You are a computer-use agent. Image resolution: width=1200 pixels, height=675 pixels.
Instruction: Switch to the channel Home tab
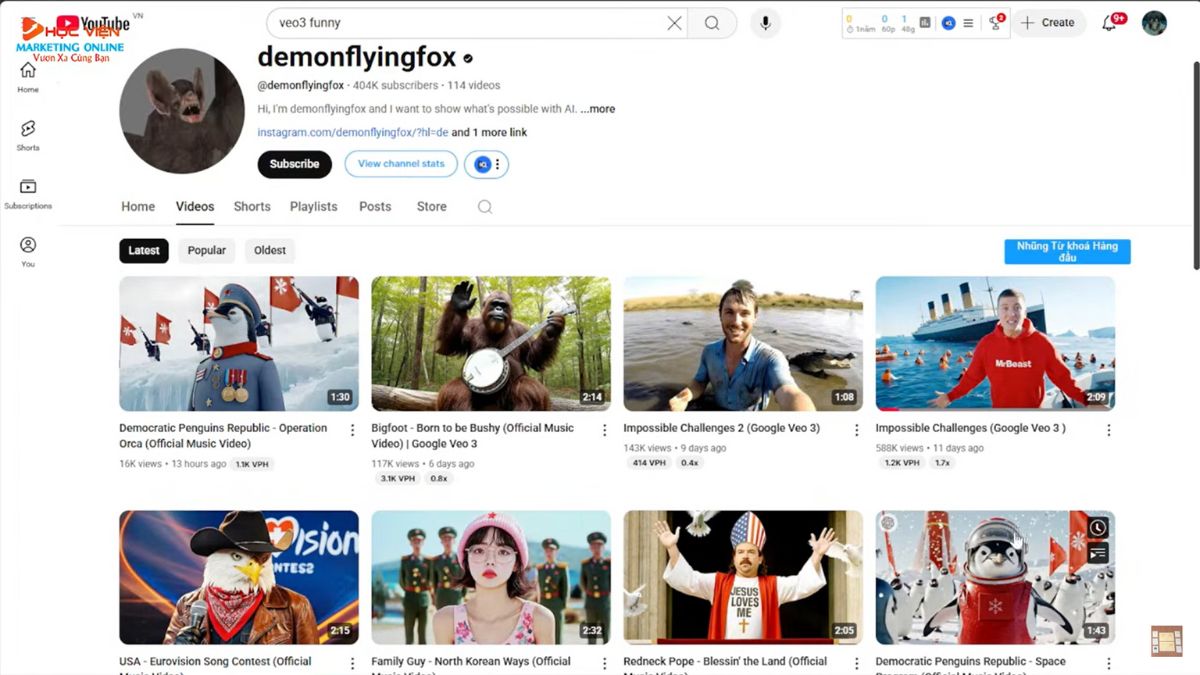click(x=138, y=207)
